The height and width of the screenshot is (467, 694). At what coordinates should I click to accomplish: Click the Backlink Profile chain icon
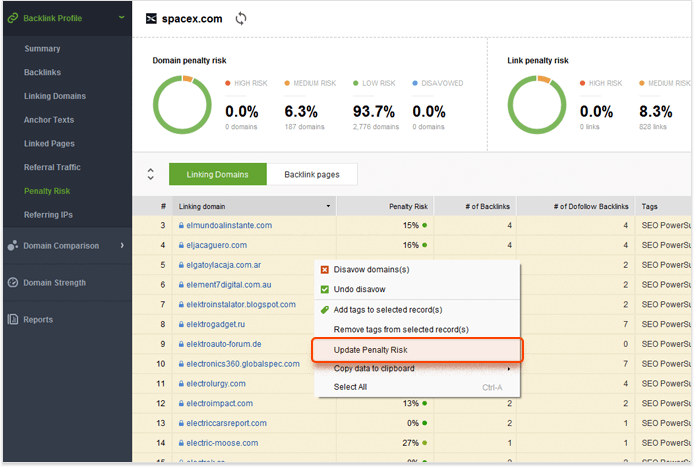13,18
